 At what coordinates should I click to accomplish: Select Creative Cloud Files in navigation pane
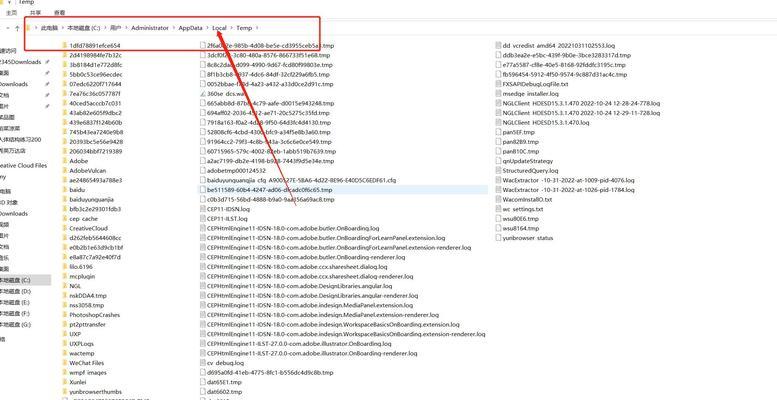pyautogui.click(x=25, y=166)
